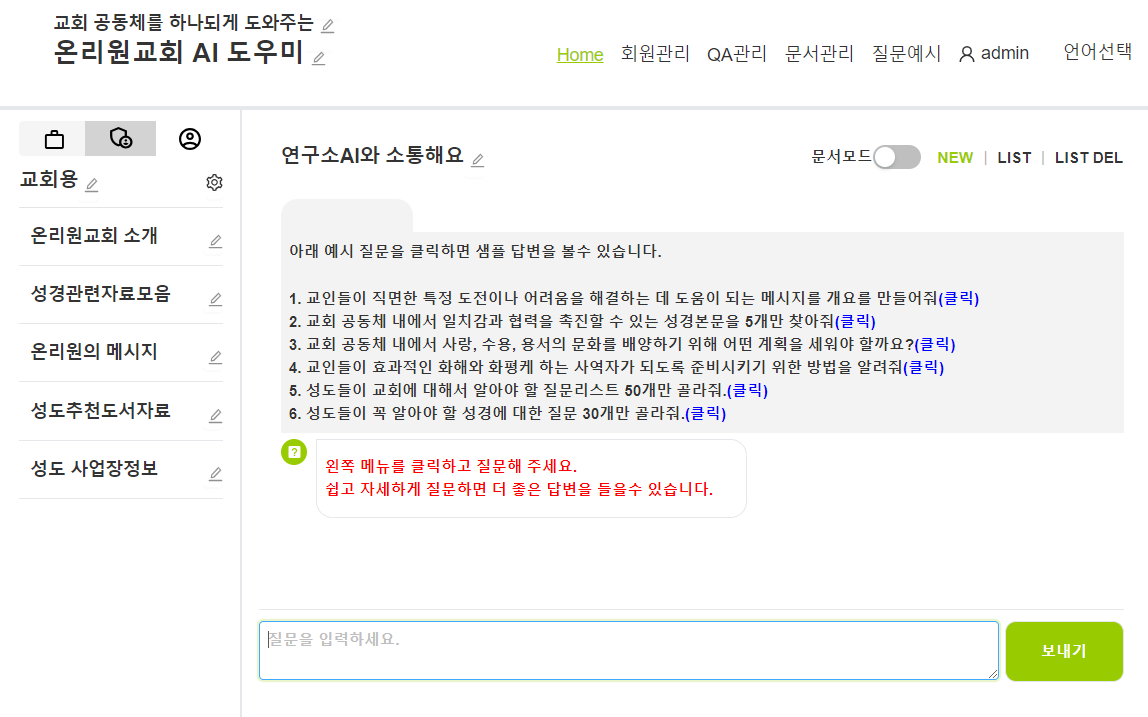1148x717 pixels.
Task: Edit the 성경관련자료모음 menu item with pencil
Action: point(215,299)
